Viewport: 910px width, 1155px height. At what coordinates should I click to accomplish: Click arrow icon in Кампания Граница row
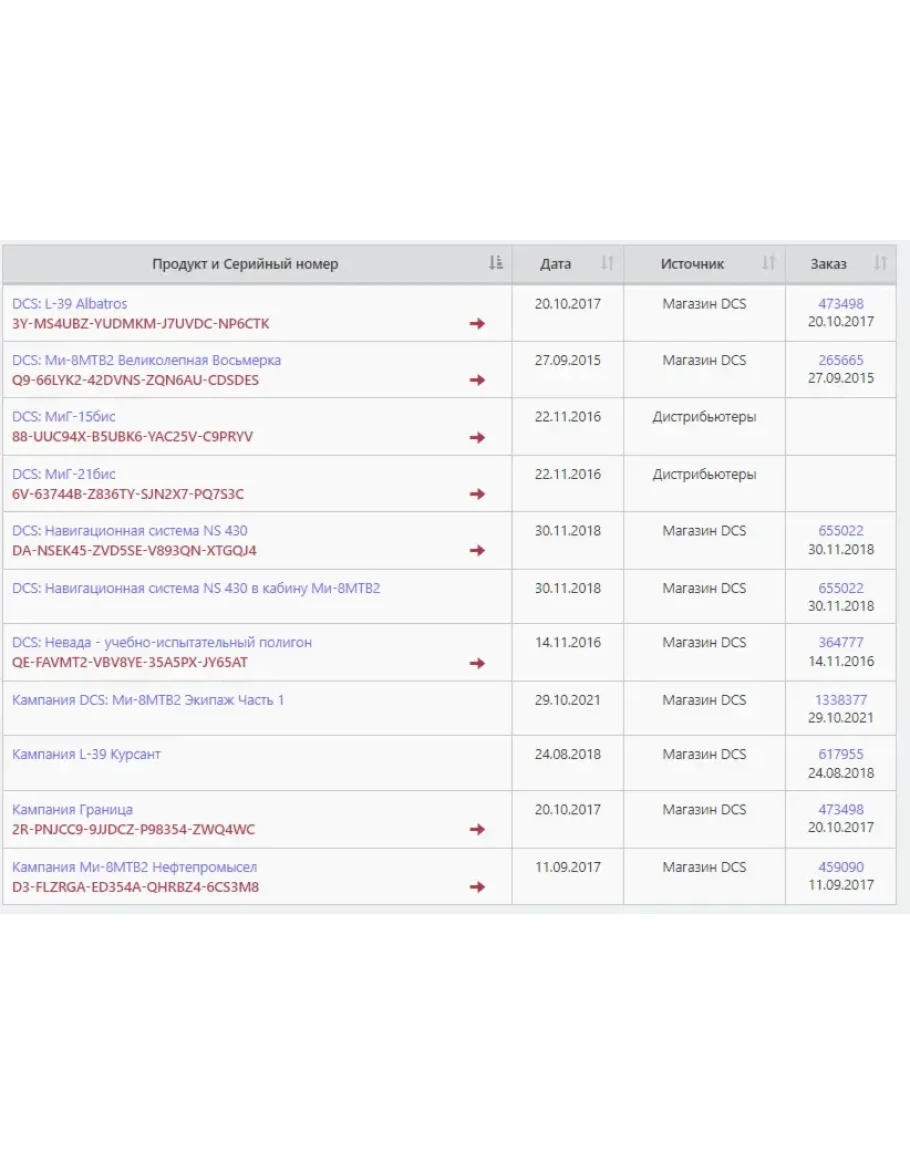click(477, 830)
